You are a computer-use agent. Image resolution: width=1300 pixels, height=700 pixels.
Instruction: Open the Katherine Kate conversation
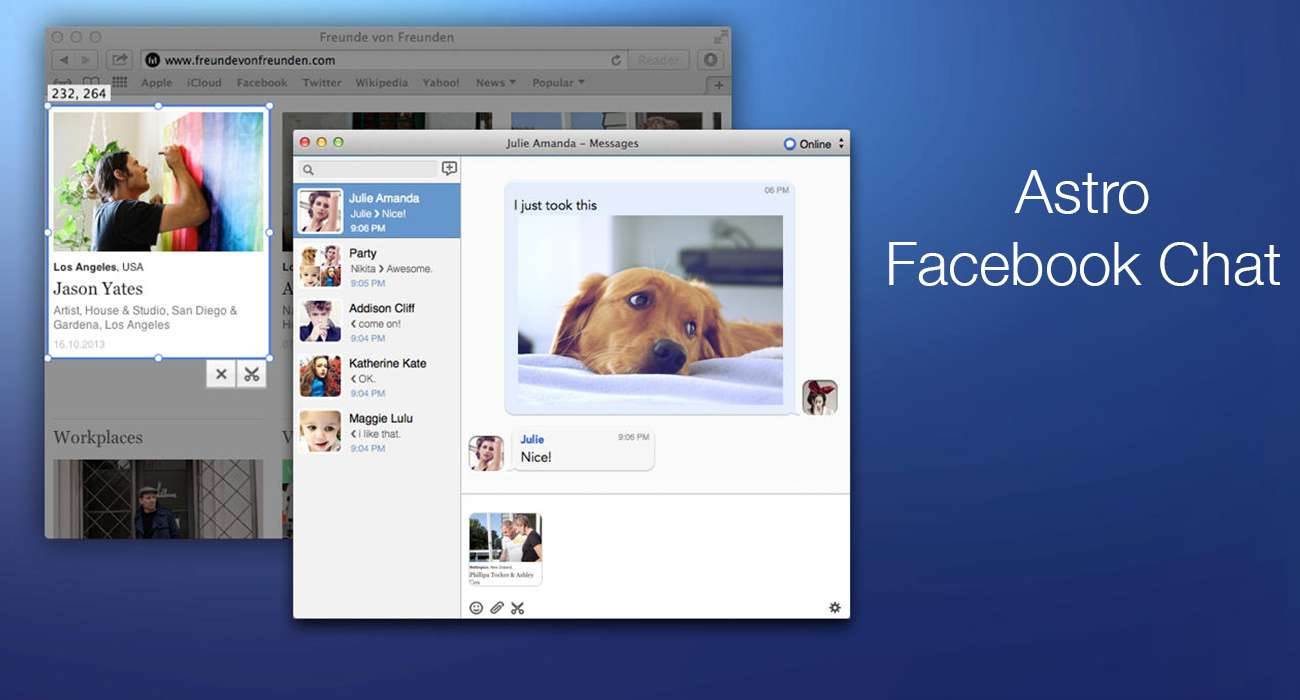(x=377, y=376)
